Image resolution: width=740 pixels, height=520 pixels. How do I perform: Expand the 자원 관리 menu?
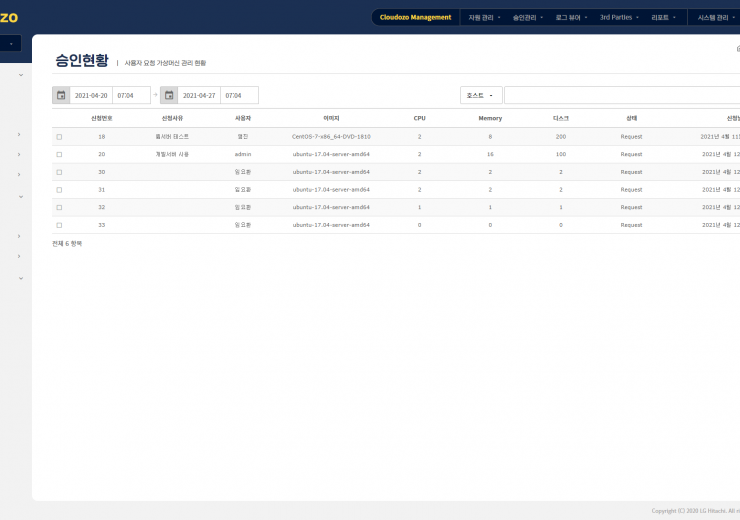484,17
